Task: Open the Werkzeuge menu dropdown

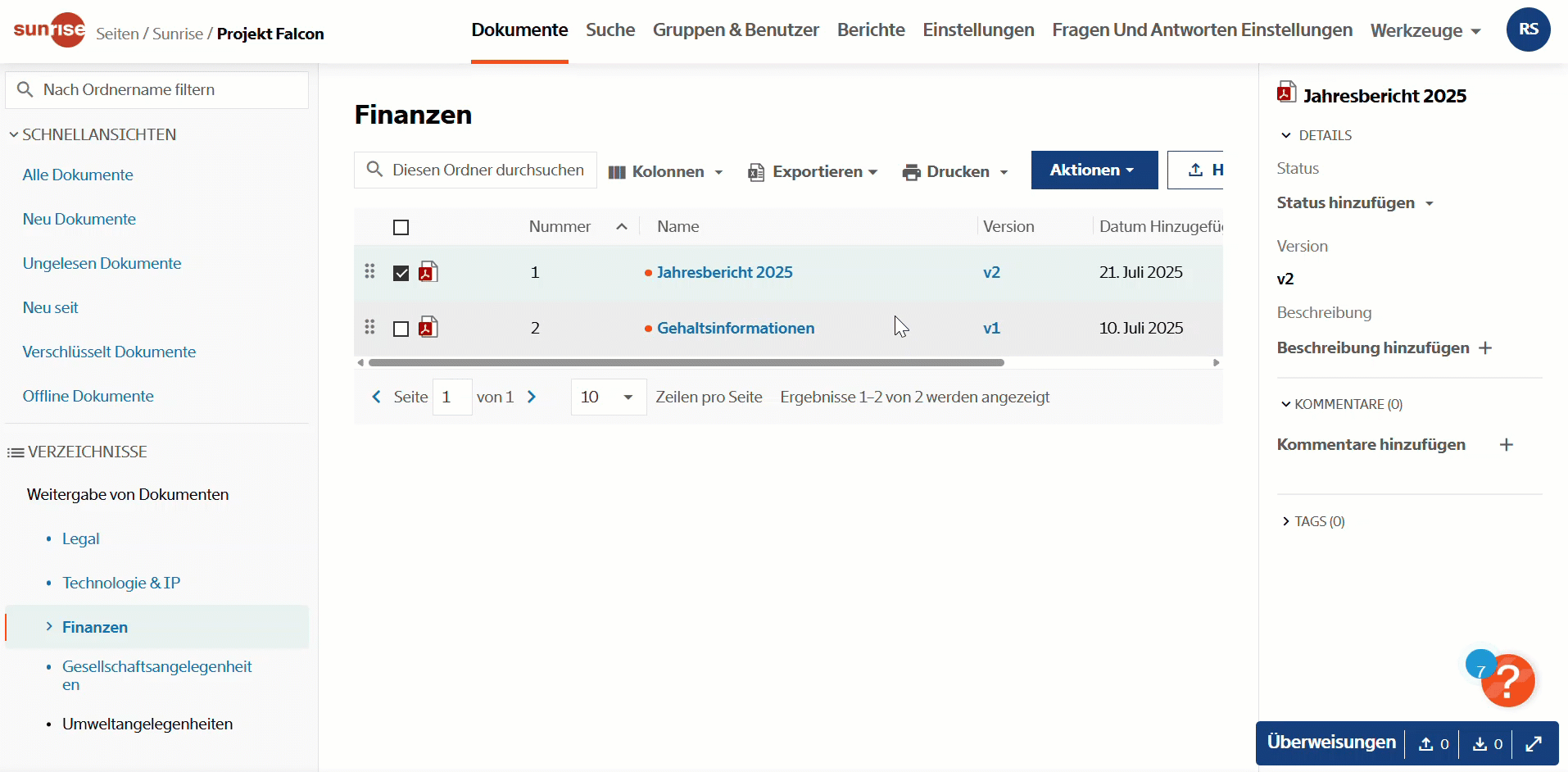Action: [x=1425, y=30]
